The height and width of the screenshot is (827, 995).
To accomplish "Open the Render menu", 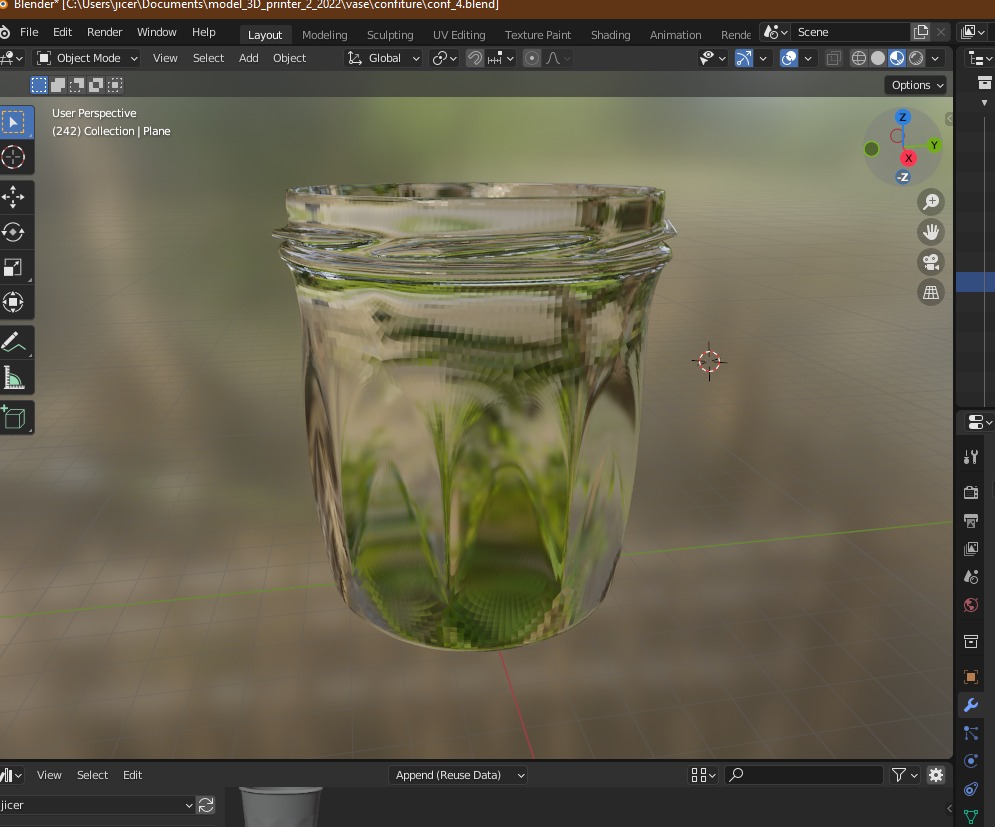I will [x=104, y=32].
